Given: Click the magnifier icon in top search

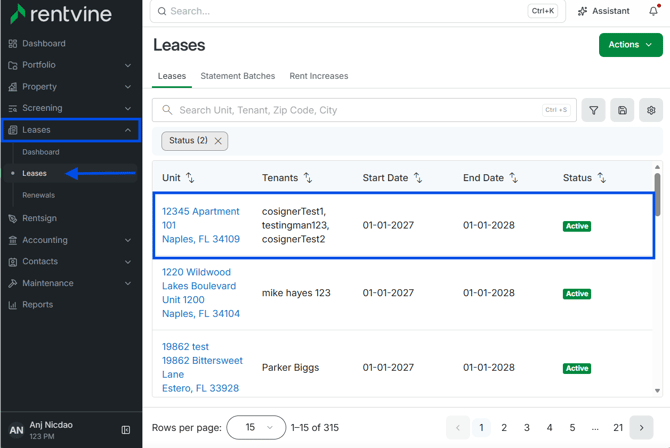Looking at the screenshot, I should 162,11.
